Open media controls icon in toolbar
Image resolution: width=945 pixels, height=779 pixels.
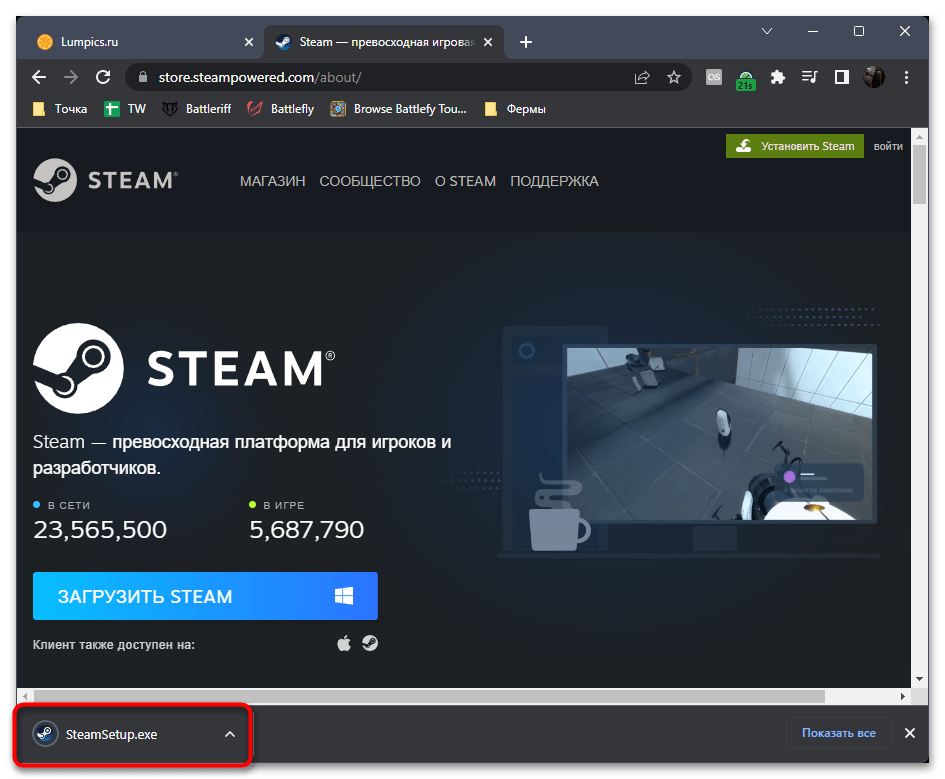809,77
